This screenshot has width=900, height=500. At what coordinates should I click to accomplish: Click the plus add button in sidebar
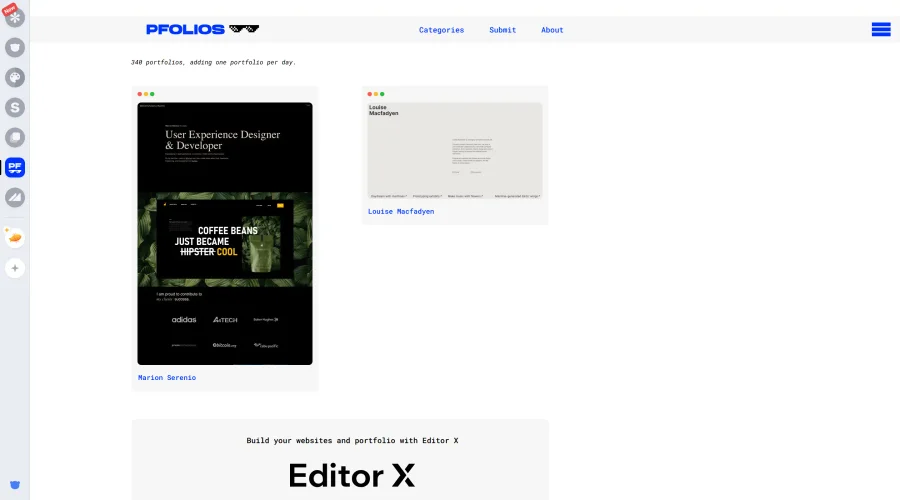(15, 268)
